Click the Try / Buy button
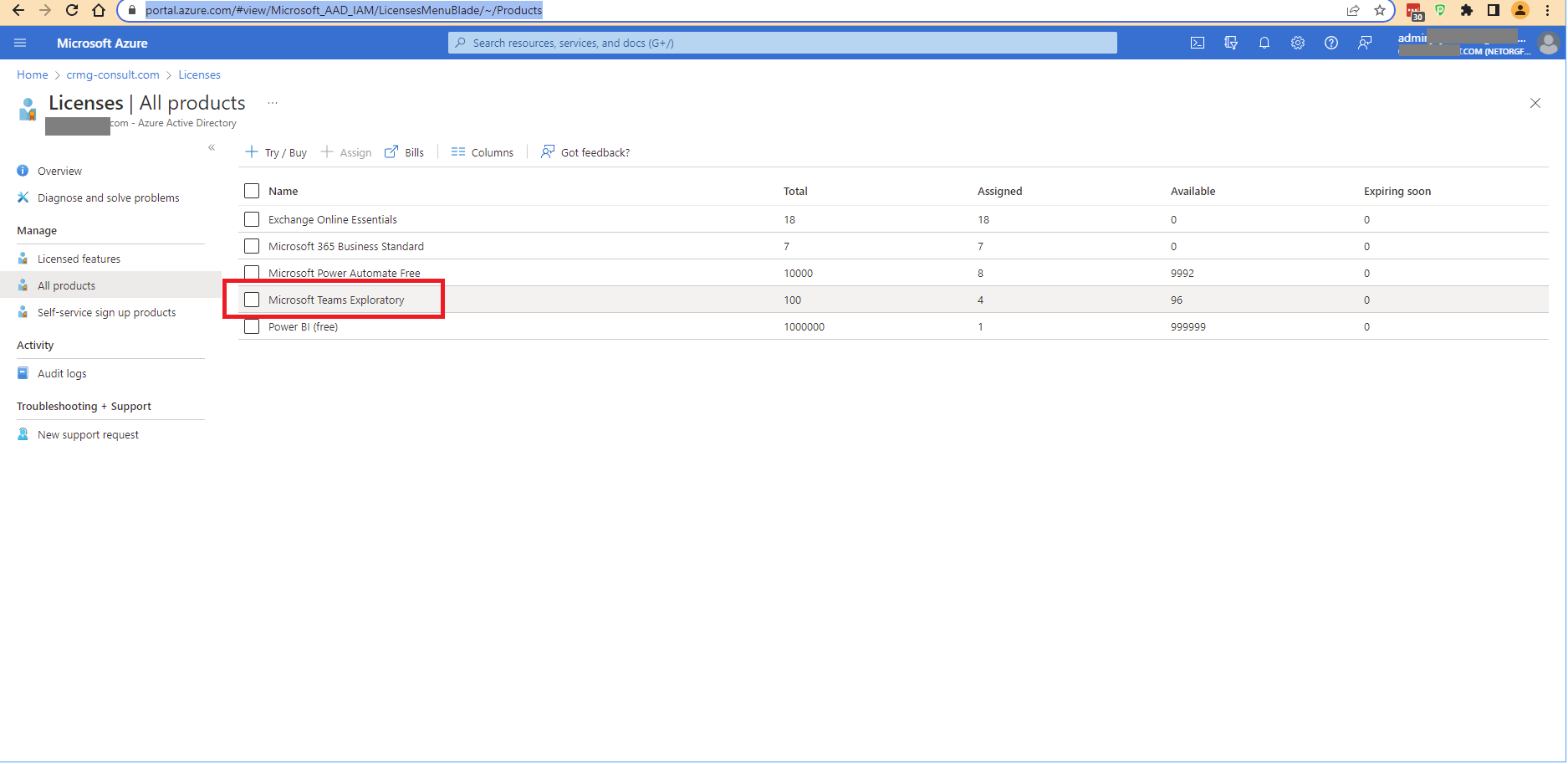This screenshot has width=1568, height=764. 276,152
